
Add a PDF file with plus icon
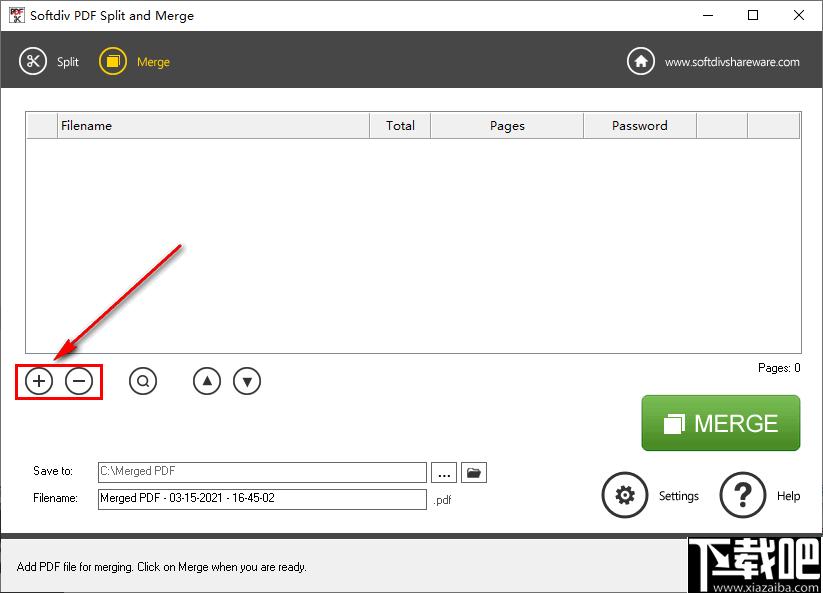coord(39,381)
